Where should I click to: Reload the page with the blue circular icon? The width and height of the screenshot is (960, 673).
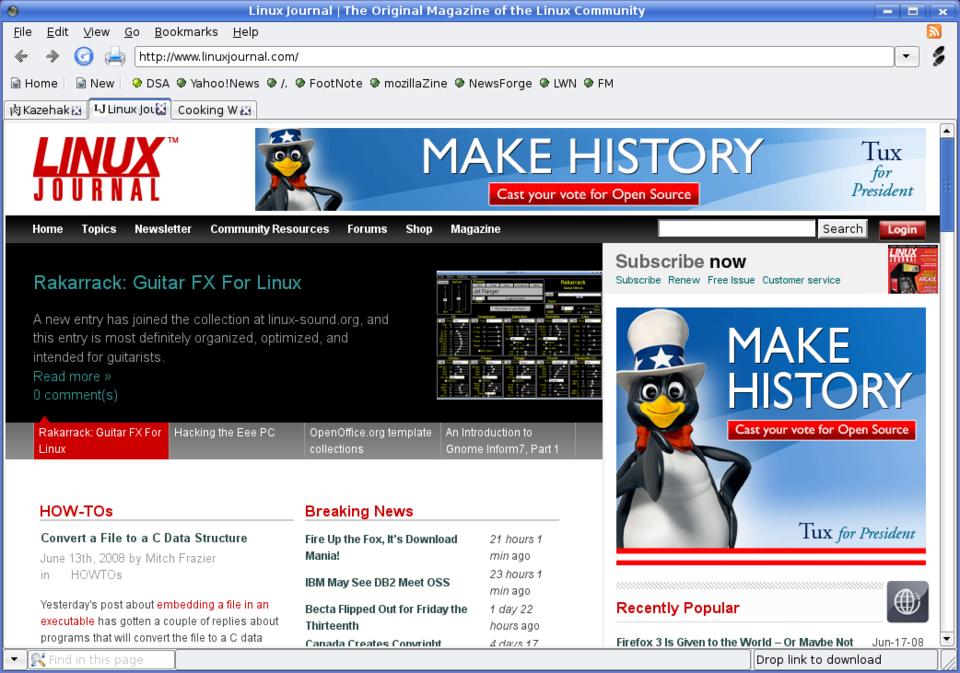pyautogui.click(x=84, y=56)
